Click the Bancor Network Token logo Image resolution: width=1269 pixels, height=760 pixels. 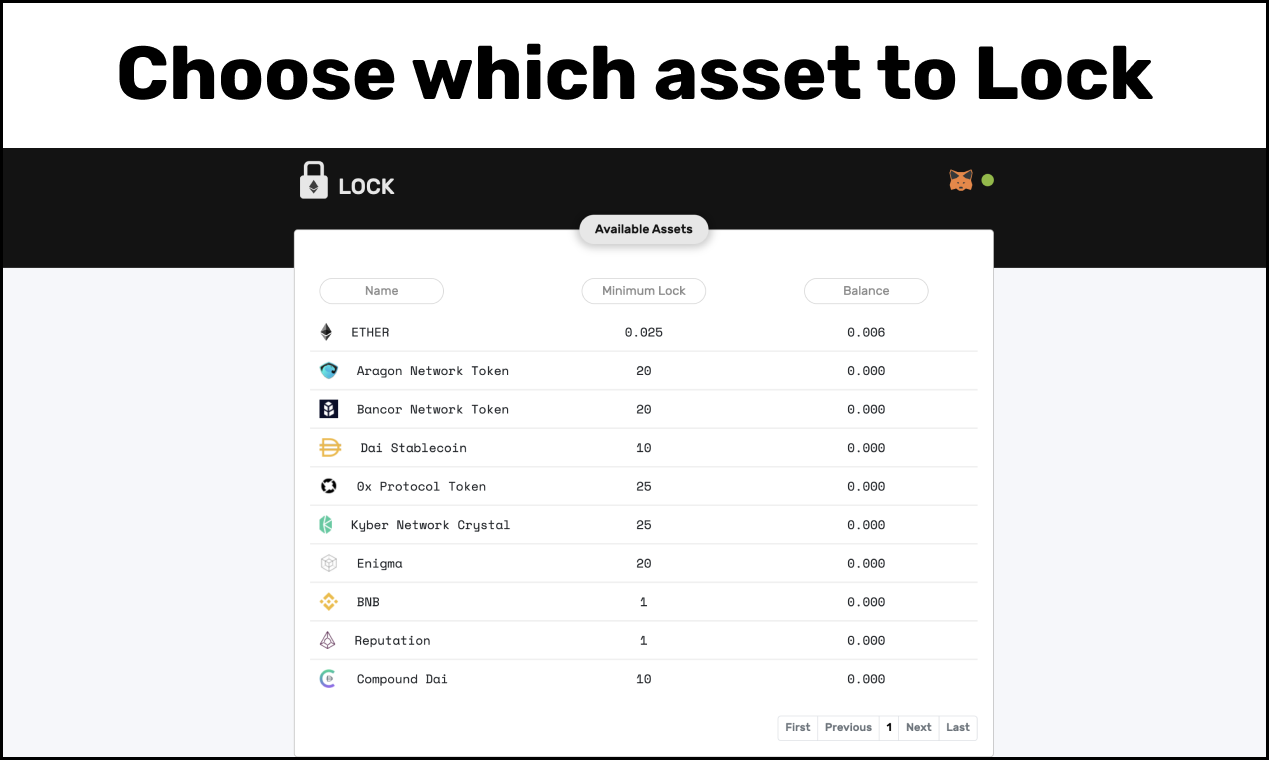point(328,409)
